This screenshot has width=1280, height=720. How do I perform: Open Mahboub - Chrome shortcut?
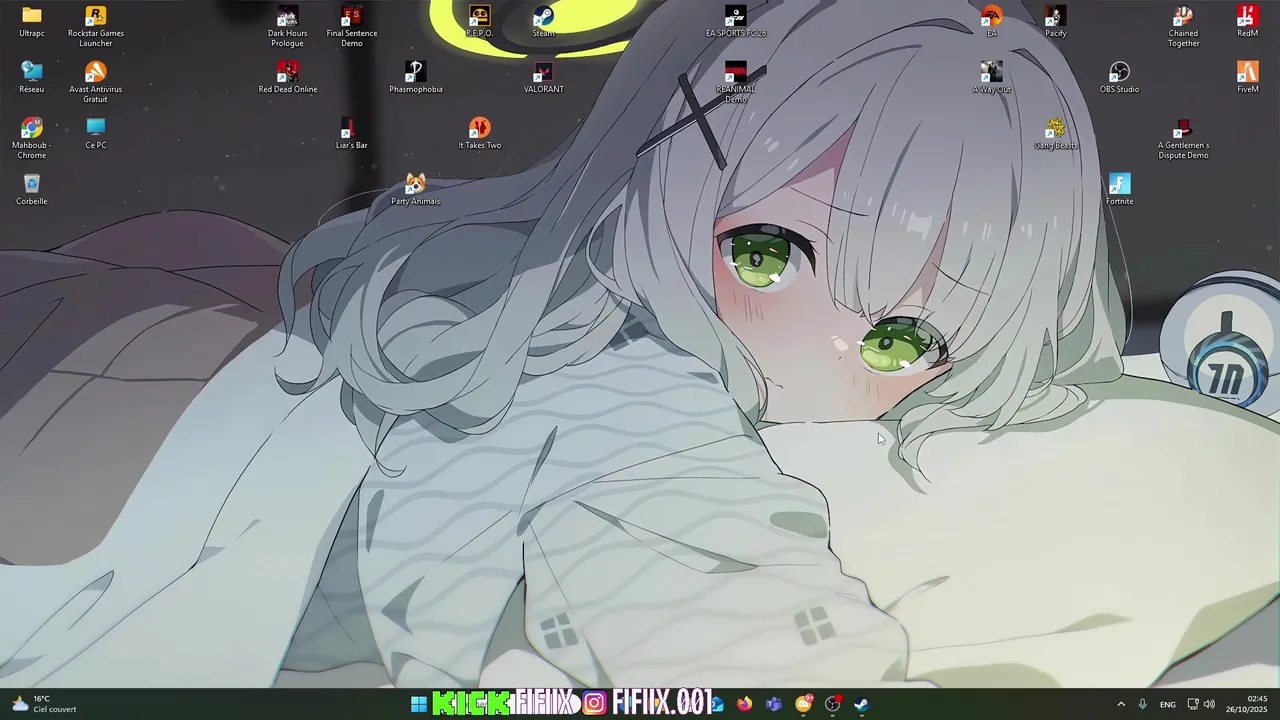31,138
